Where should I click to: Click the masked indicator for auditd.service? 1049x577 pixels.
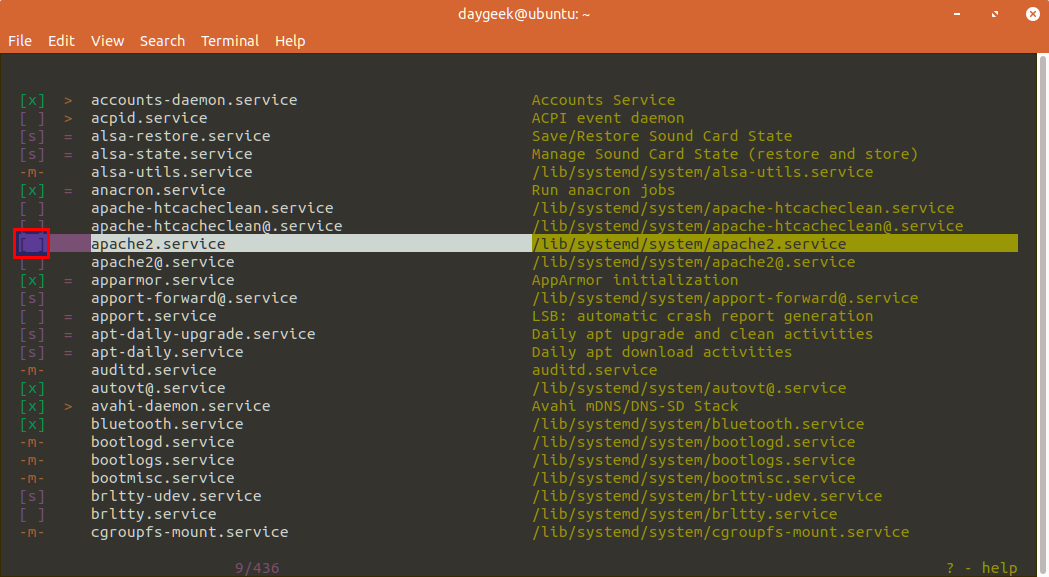point(32,370)
